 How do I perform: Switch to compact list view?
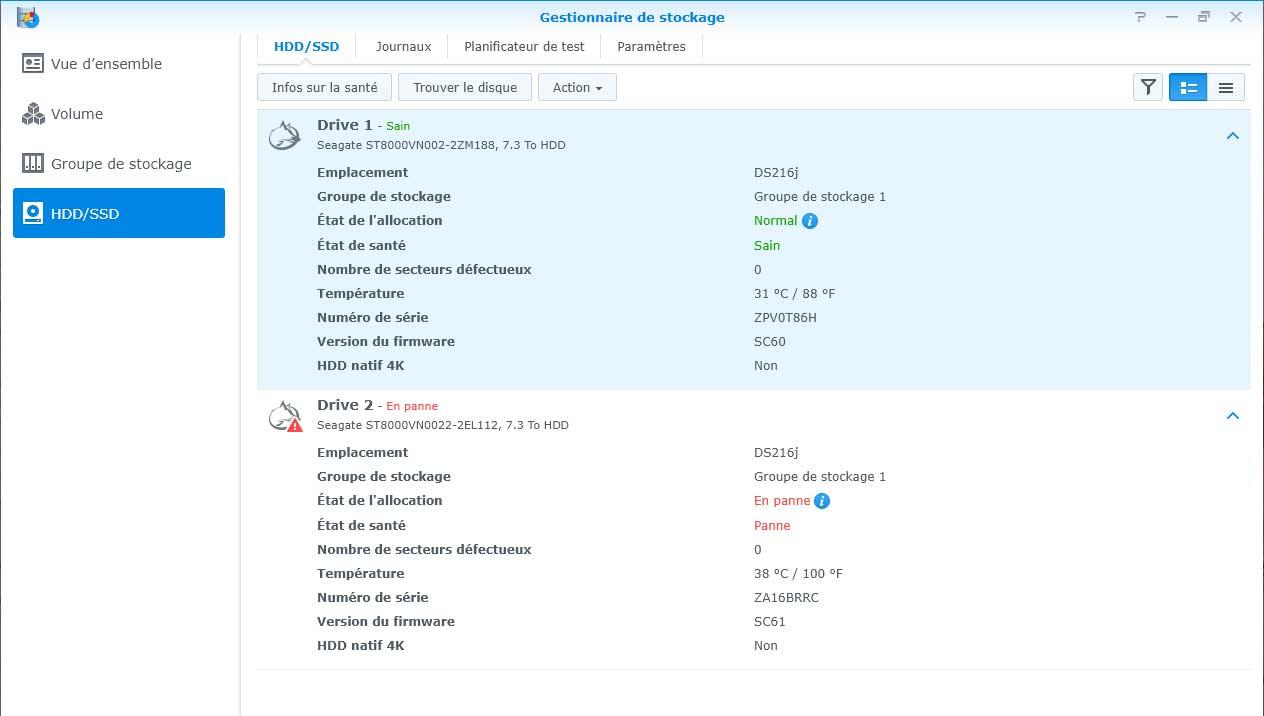1225,88
